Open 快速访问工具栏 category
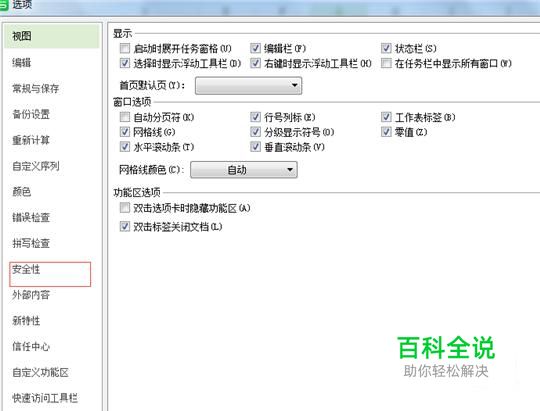This screenshot has width=540, height=411. coord(45,398)
